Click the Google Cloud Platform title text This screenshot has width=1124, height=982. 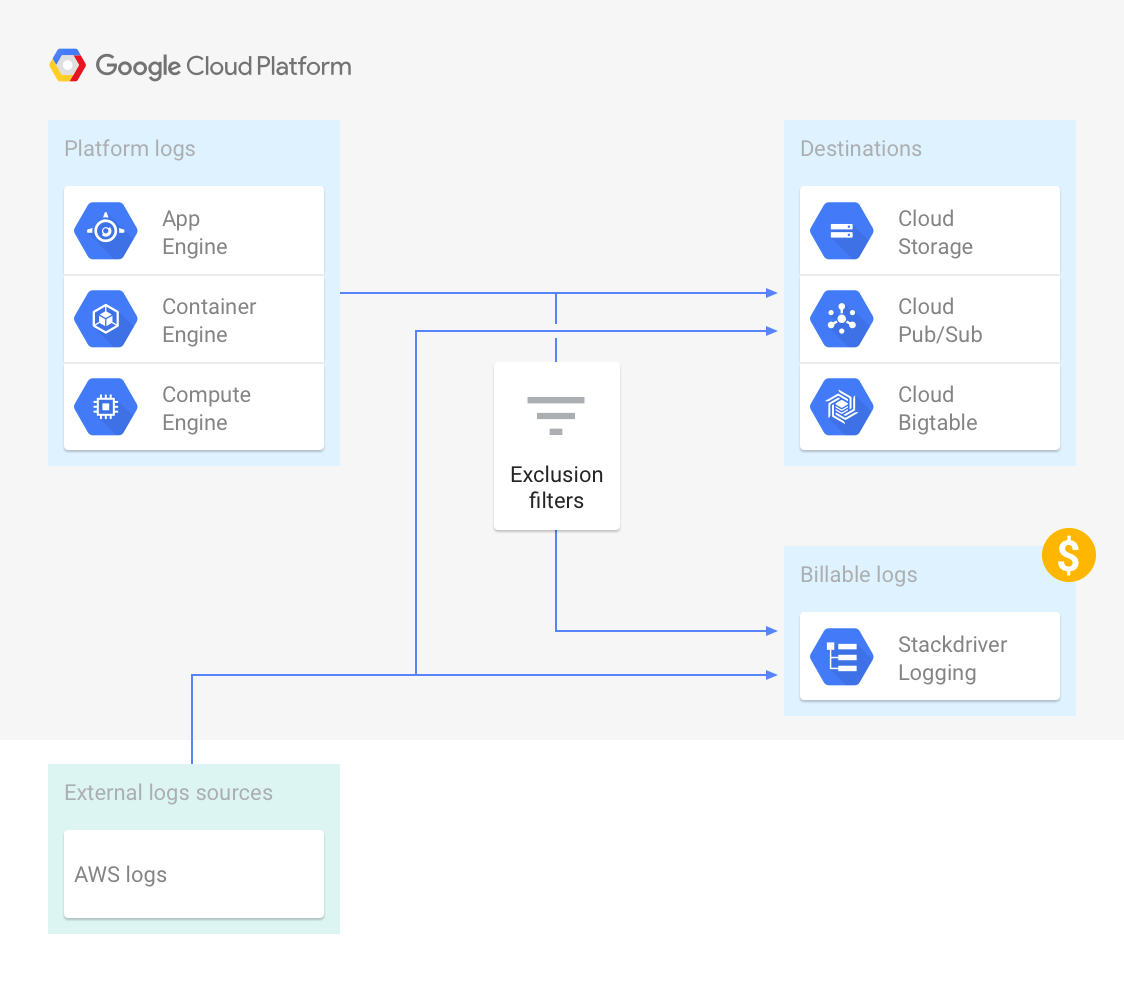(224, 67)
